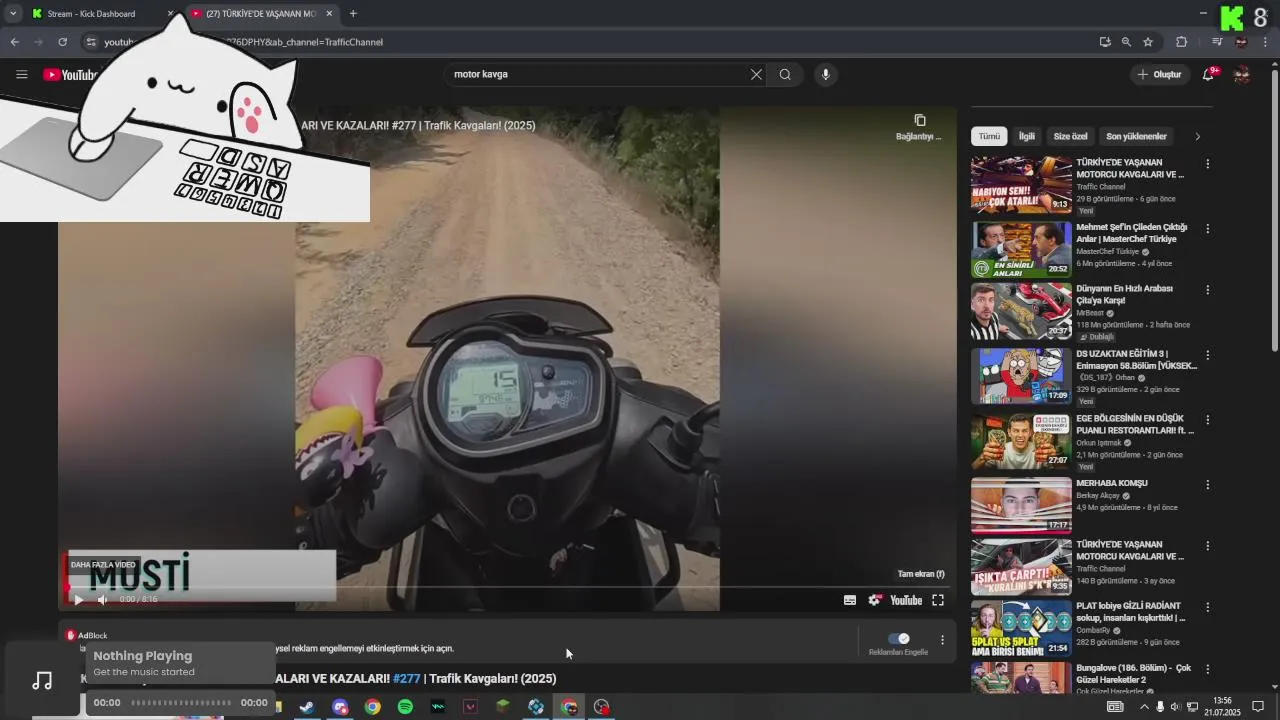The image size is (1280, 720).
Task: Open the MERHABA KOMŞU video thumbnail
Action: 1021,505
